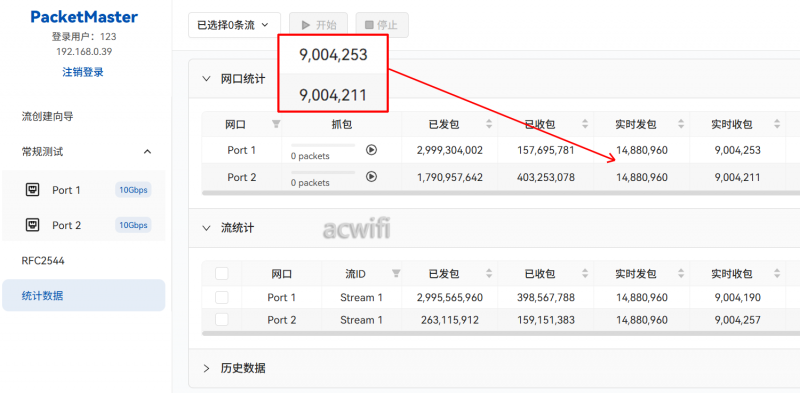Start capture for Port 1 row

pos(371,150)
